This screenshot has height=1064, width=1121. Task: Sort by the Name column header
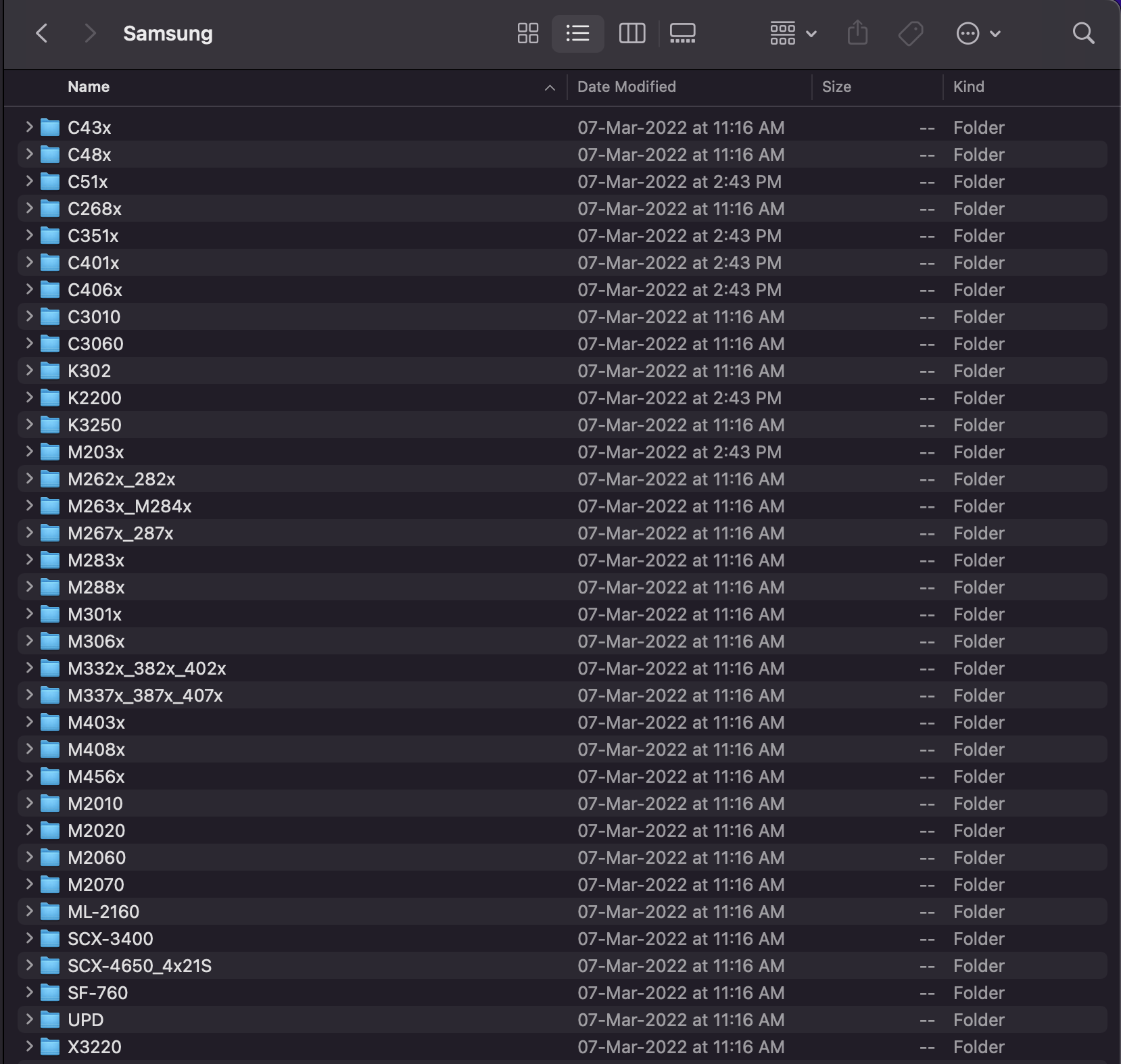click(x=89, y=87)
